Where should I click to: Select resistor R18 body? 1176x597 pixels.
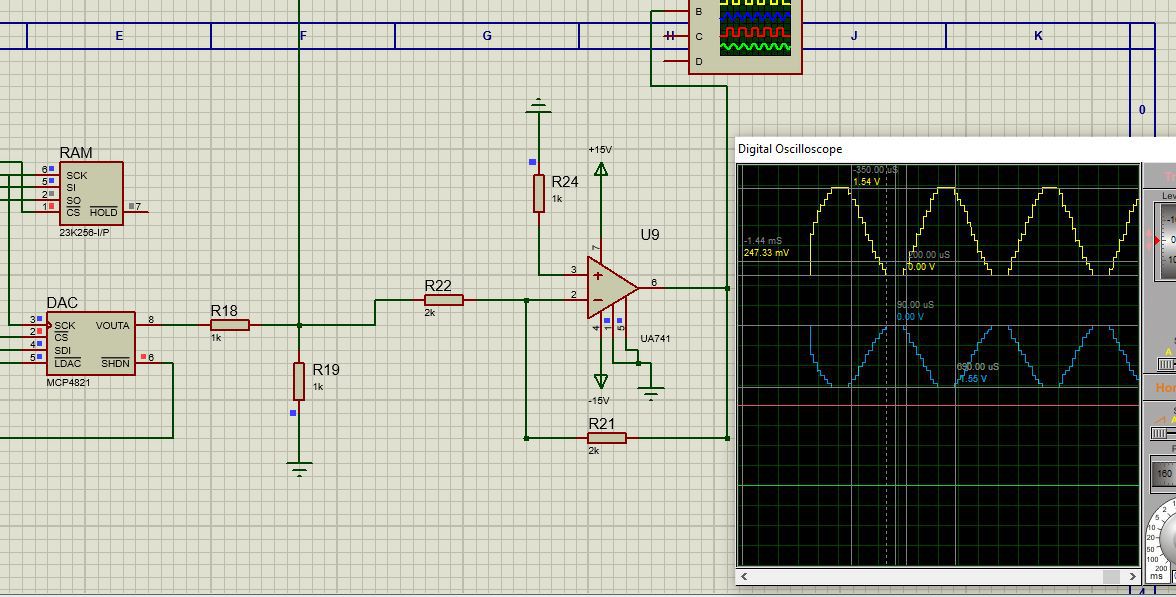(230, 325)
